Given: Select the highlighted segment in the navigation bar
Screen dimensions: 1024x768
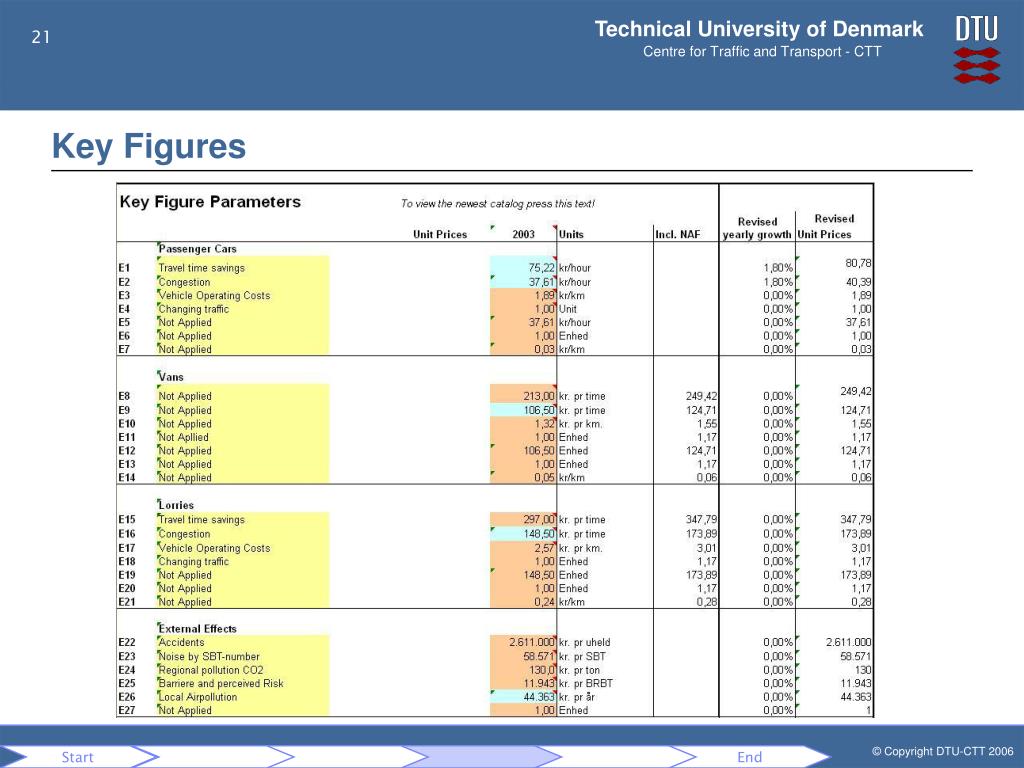Looking at the screenshot, I should pos(482,757).
